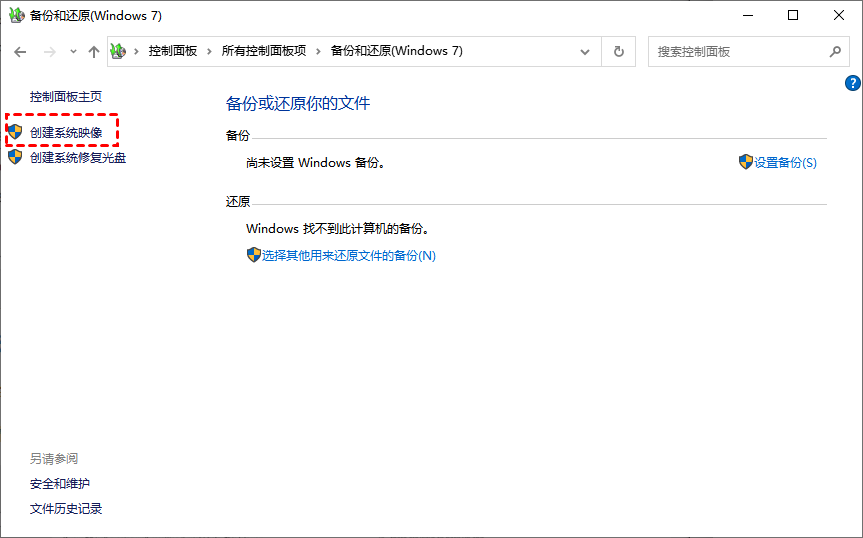The image size is (863, 538).
Task: Open help with the blue question mark
Action: [x=853, y=83]
